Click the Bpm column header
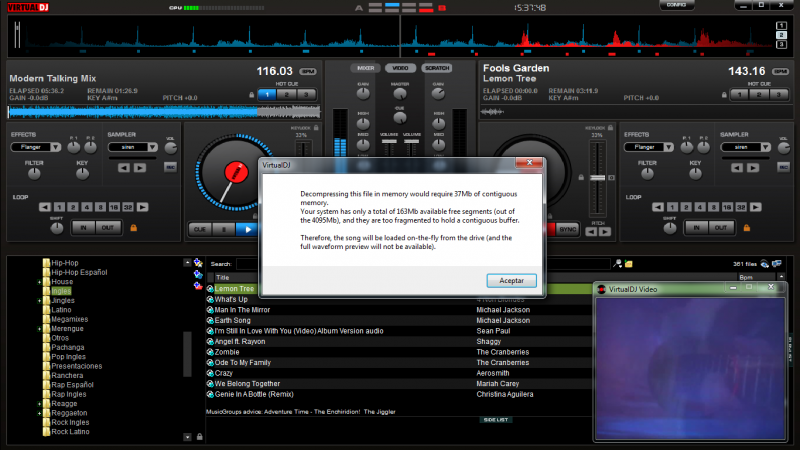The width and height of the screenshot is (800, 450). tap(746, 278)
